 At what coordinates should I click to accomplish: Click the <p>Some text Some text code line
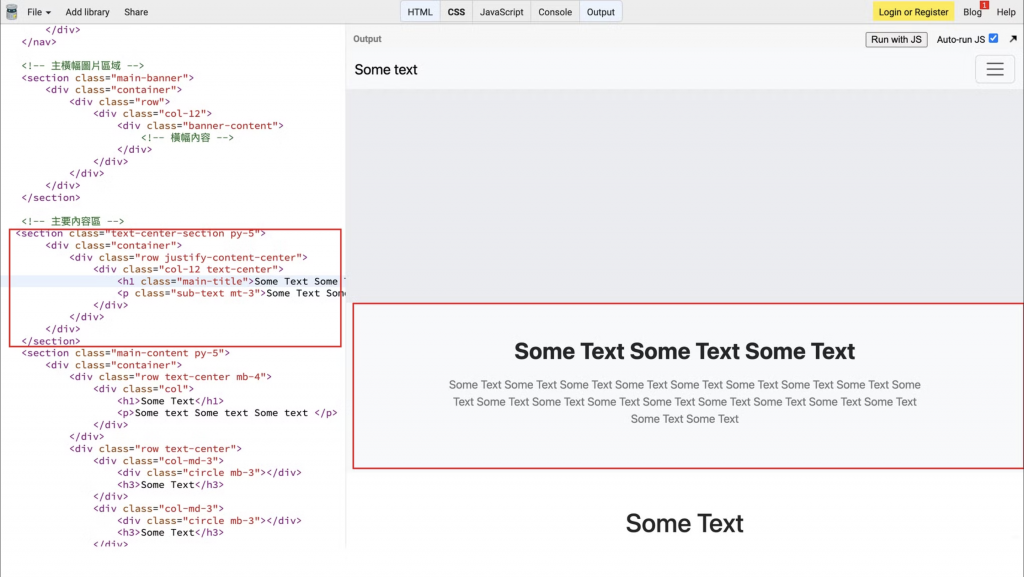pyautogui.click(x=227, y=413)
